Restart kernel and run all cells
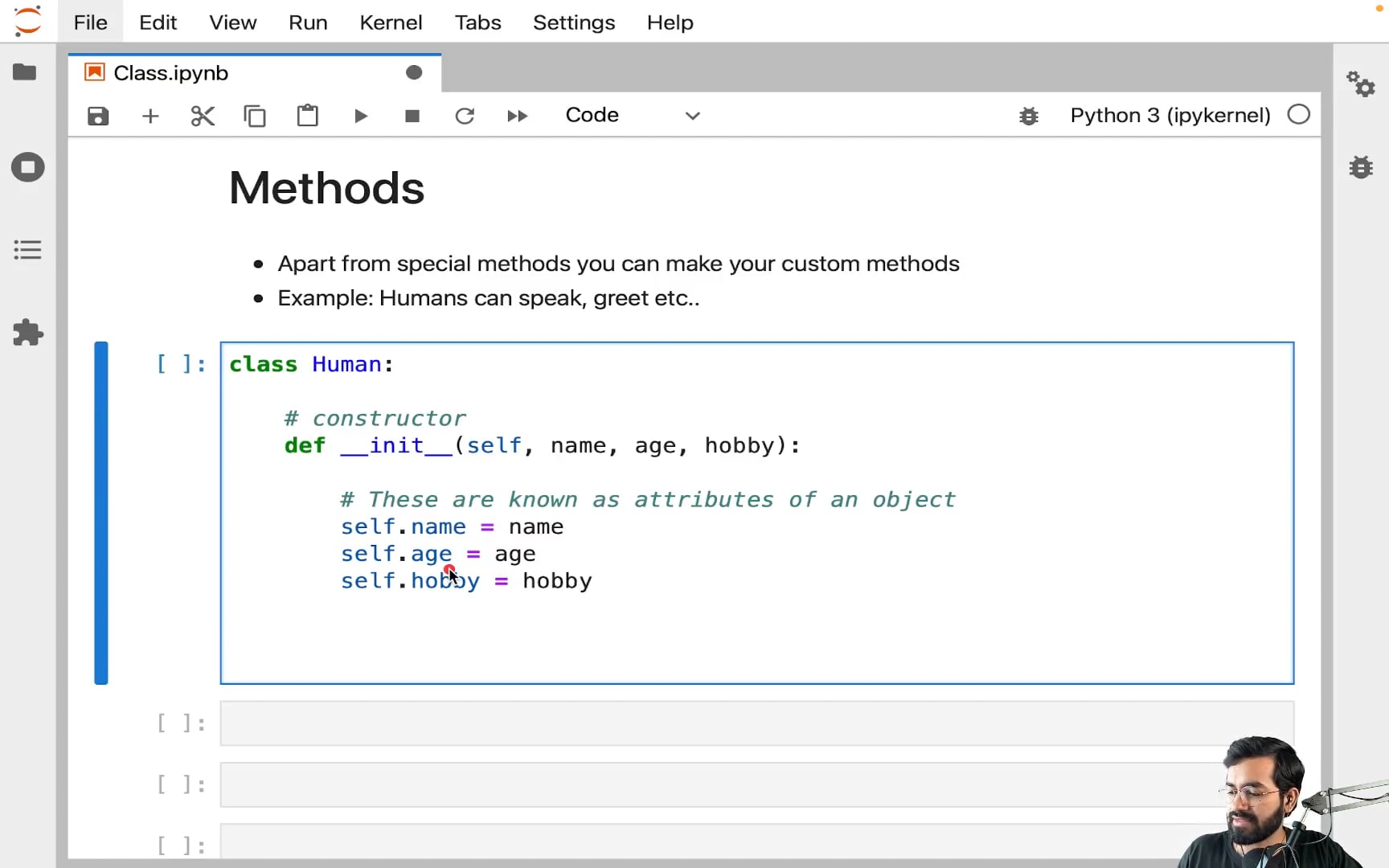This screenshot has height=868, width=1389. tap(517, 116)
